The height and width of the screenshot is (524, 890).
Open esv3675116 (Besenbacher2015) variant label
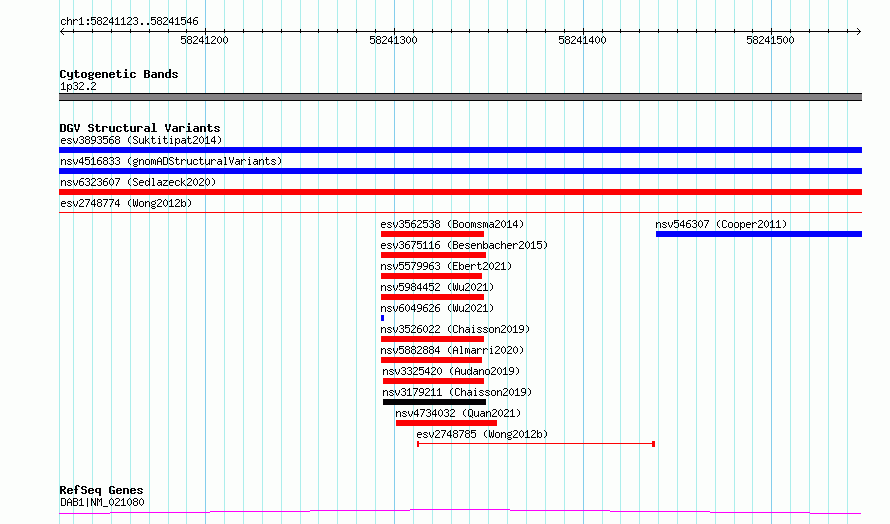[464, 245]
